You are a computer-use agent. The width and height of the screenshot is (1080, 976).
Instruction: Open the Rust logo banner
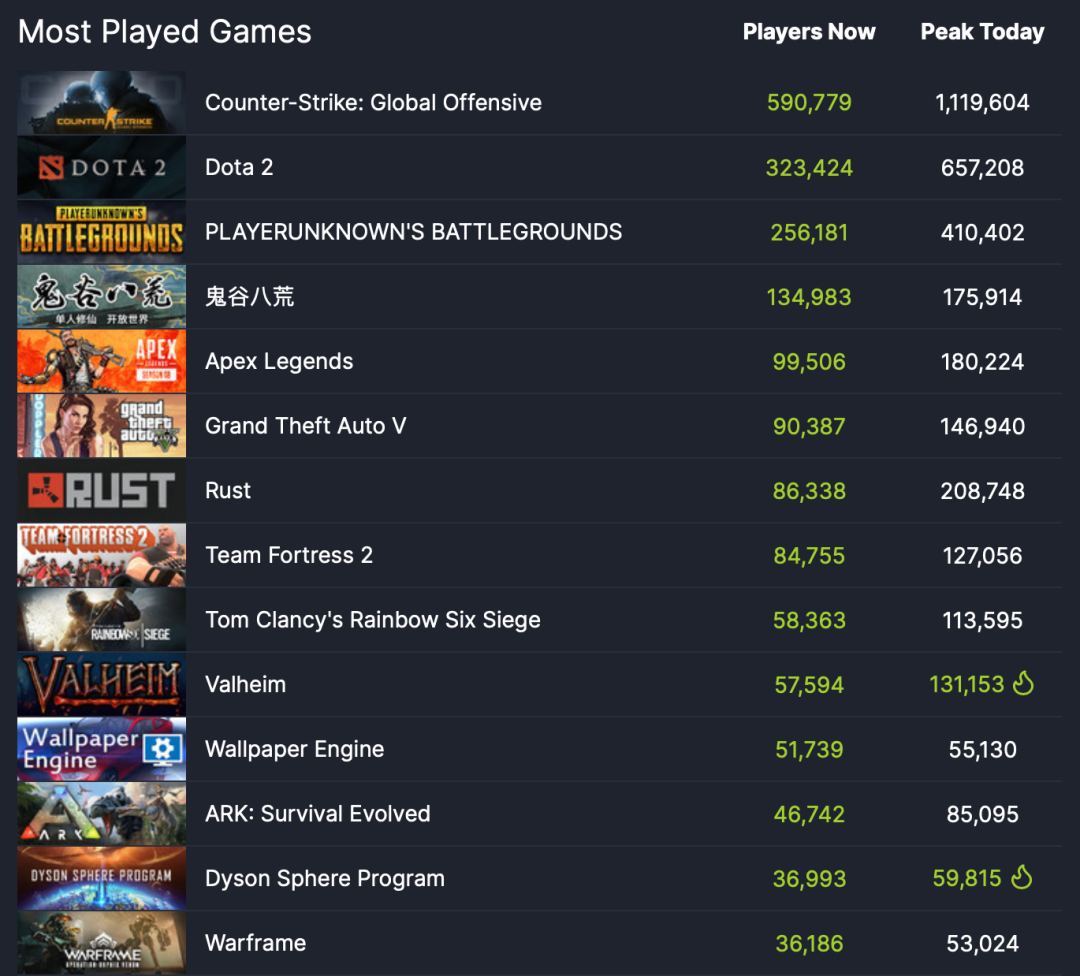(101, 491)
